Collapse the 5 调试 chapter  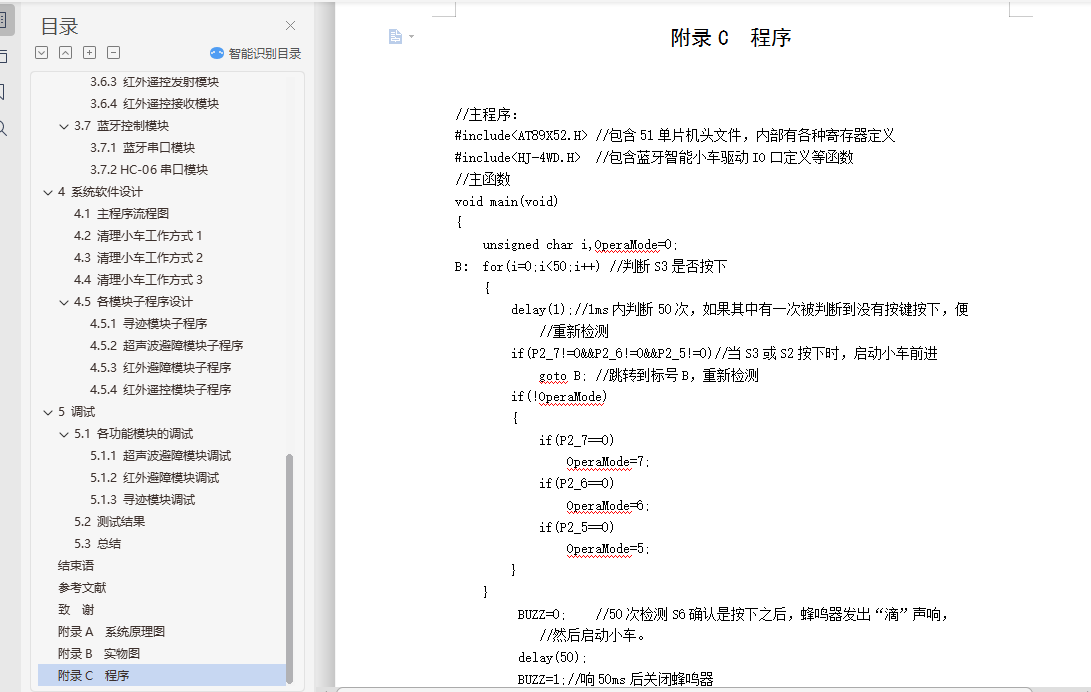(48, 412)
